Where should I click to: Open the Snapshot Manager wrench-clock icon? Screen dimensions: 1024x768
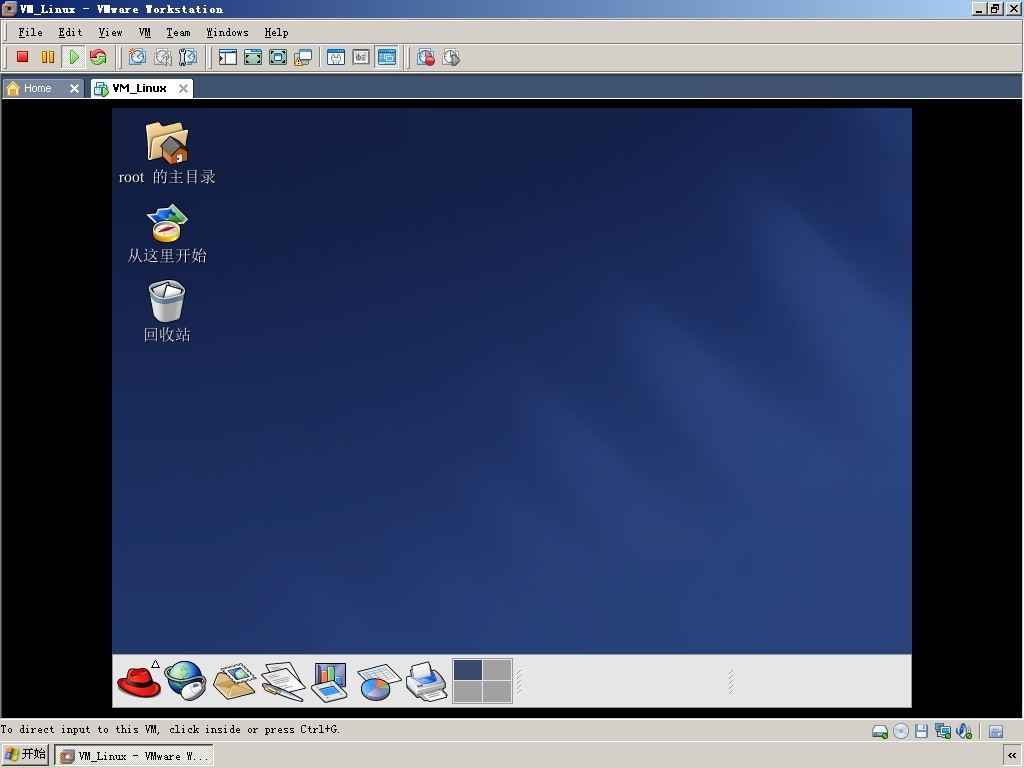pos(187,57)
